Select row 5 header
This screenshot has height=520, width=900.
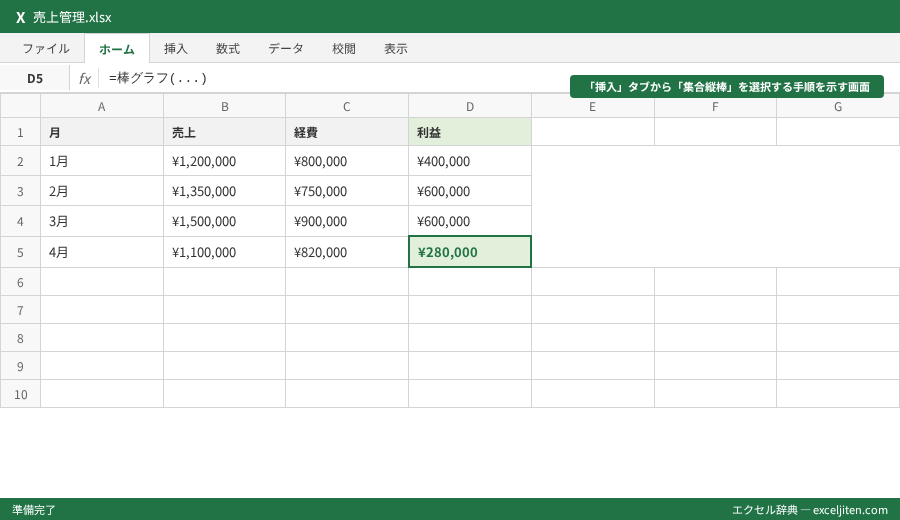pyautogui.click(x=20, y=252)
